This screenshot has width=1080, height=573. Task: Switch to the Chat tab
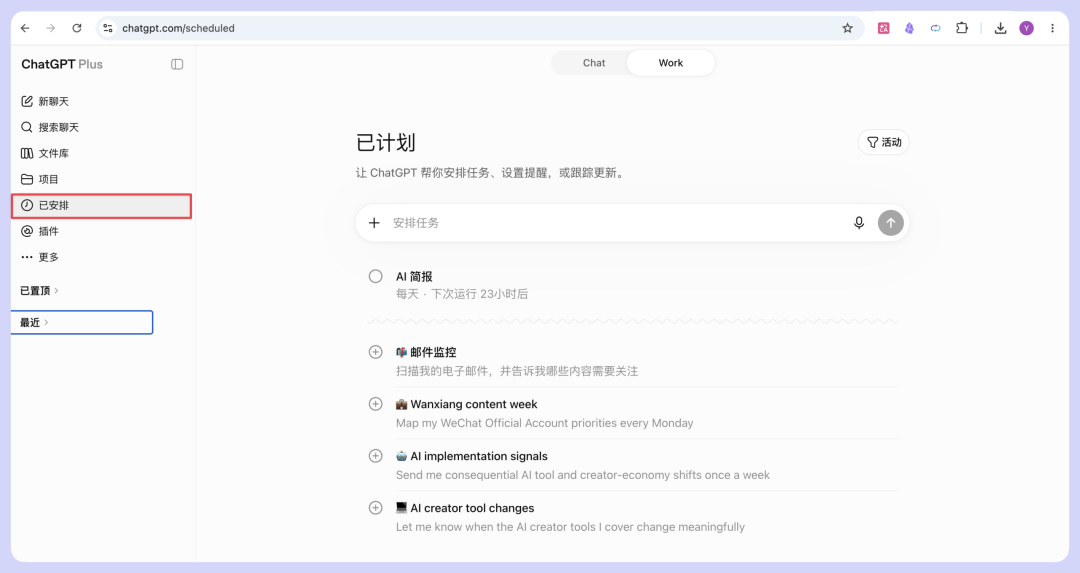(x=594, y=63)
